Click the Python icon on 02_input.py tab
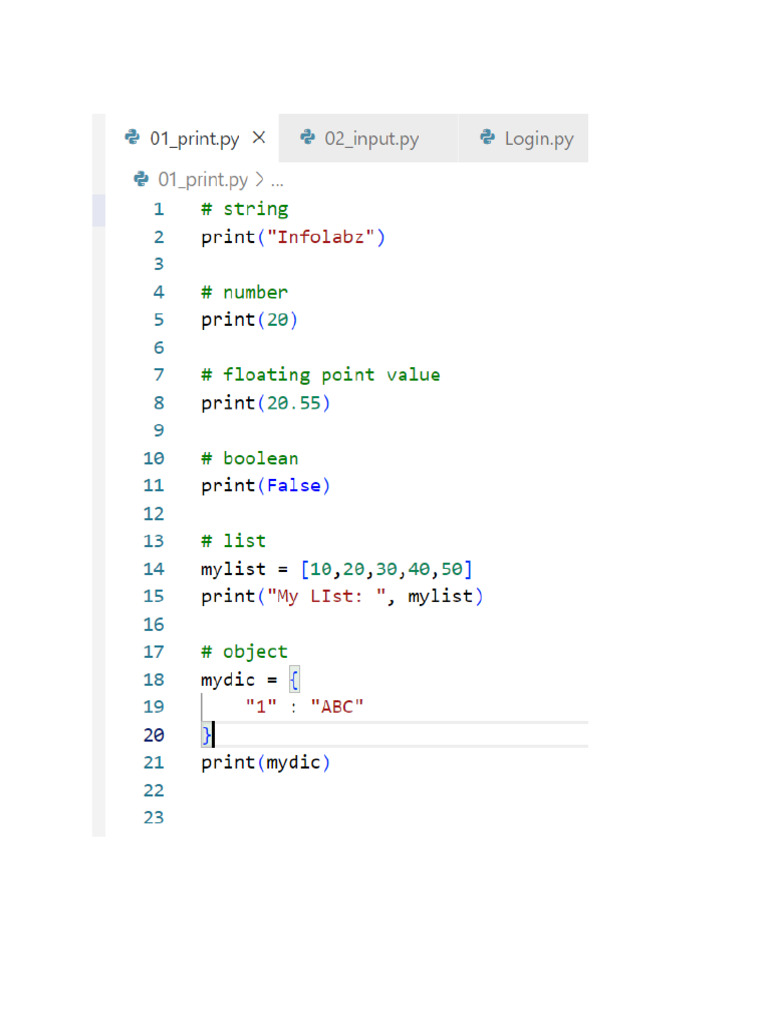The image size is (768, 1024). coord(308,137)
